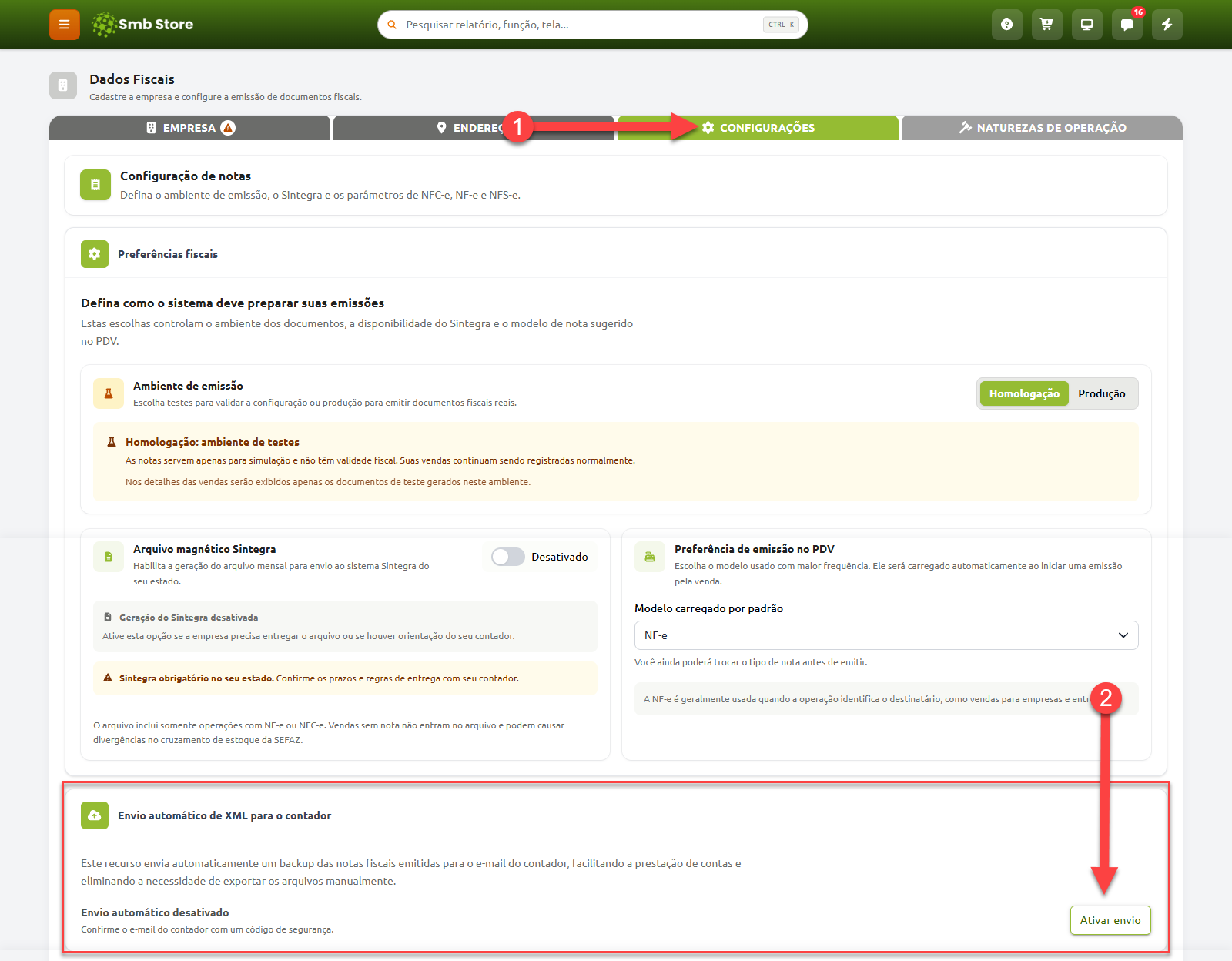Select Homologação emission environment
Viewport: 1232px width, 961px height.
pyautogui.click(x=1024, y=393)
